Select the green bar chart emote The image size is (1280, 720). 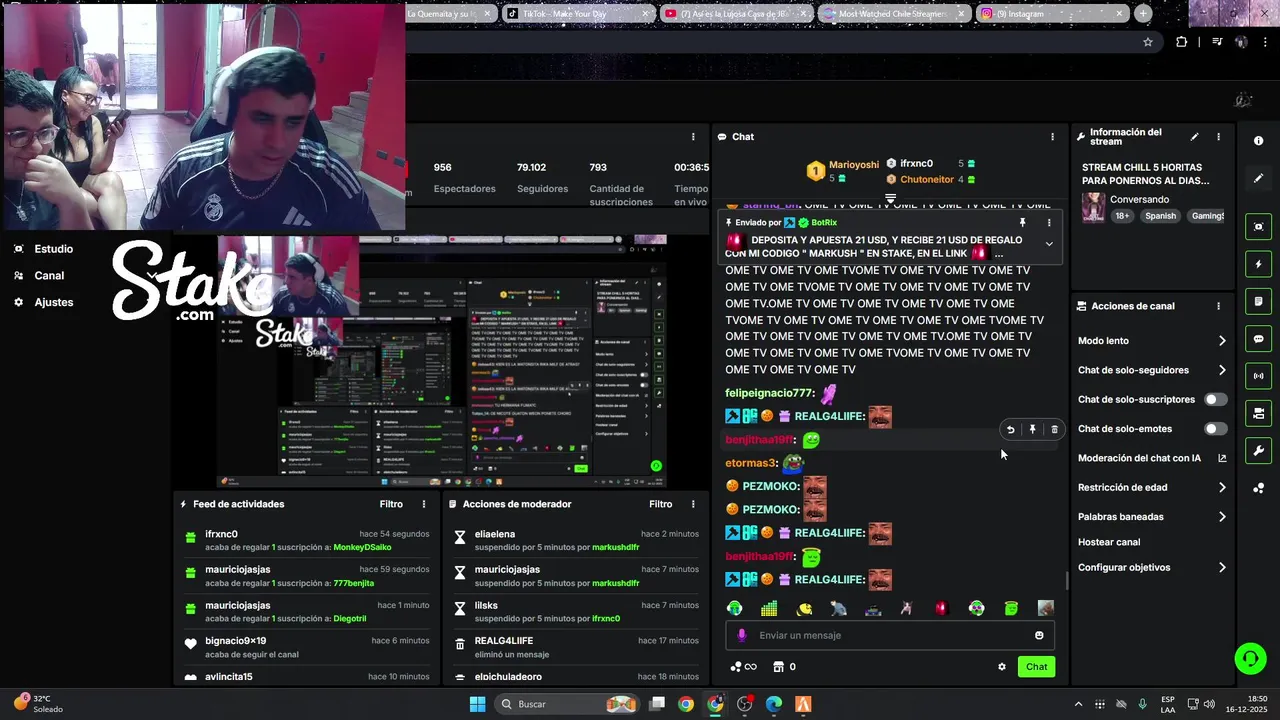tap(769, 608)
